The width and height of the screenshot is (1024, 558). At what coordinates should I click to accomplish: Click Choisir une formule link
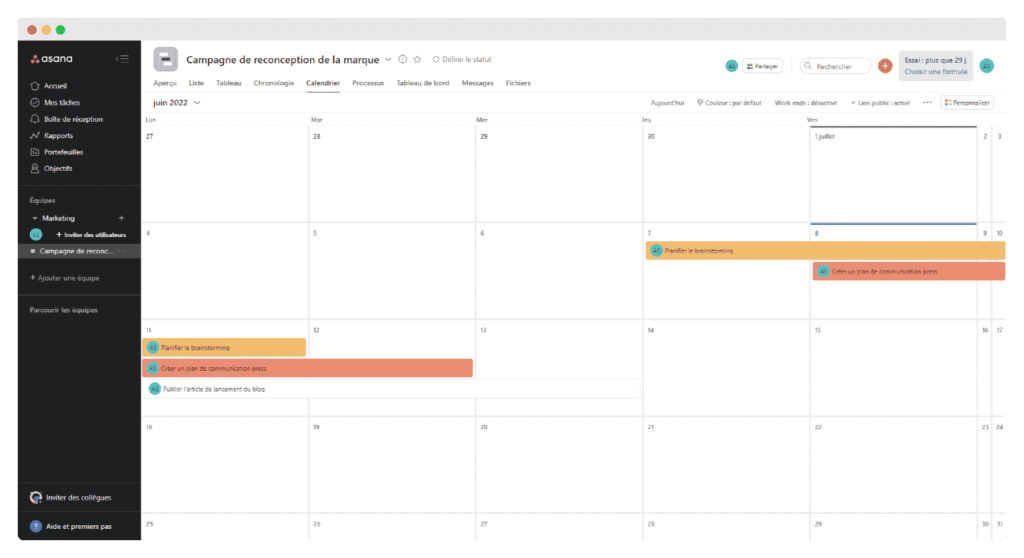click(x=935, y=72)
